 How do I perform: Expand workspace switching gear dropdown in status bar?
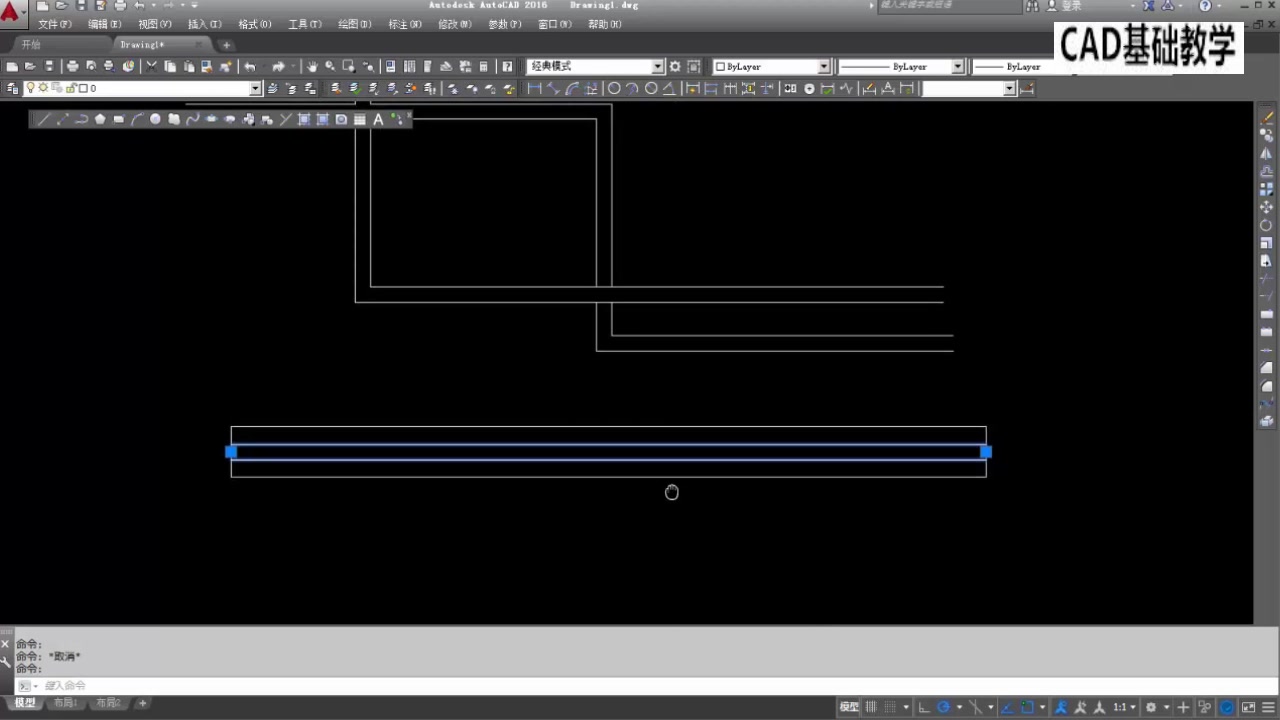1167,707
